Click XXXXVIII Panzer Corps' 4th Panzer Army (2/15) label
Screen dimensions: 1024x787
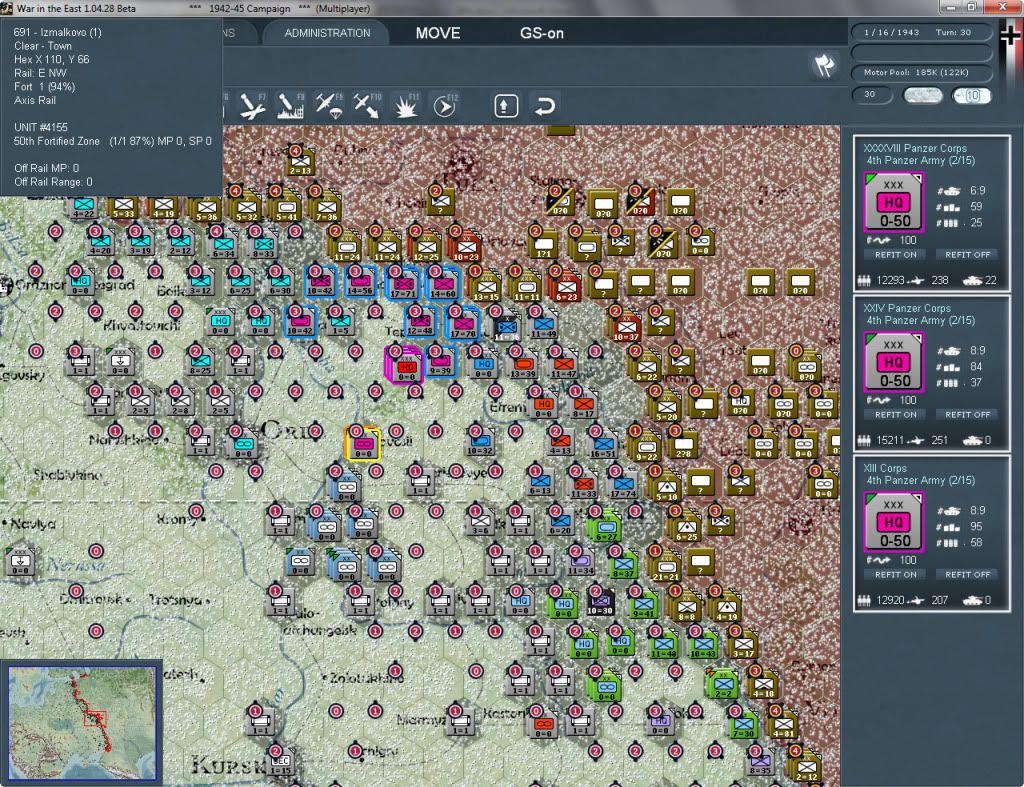pyautogui.click(x=920, y=161)
